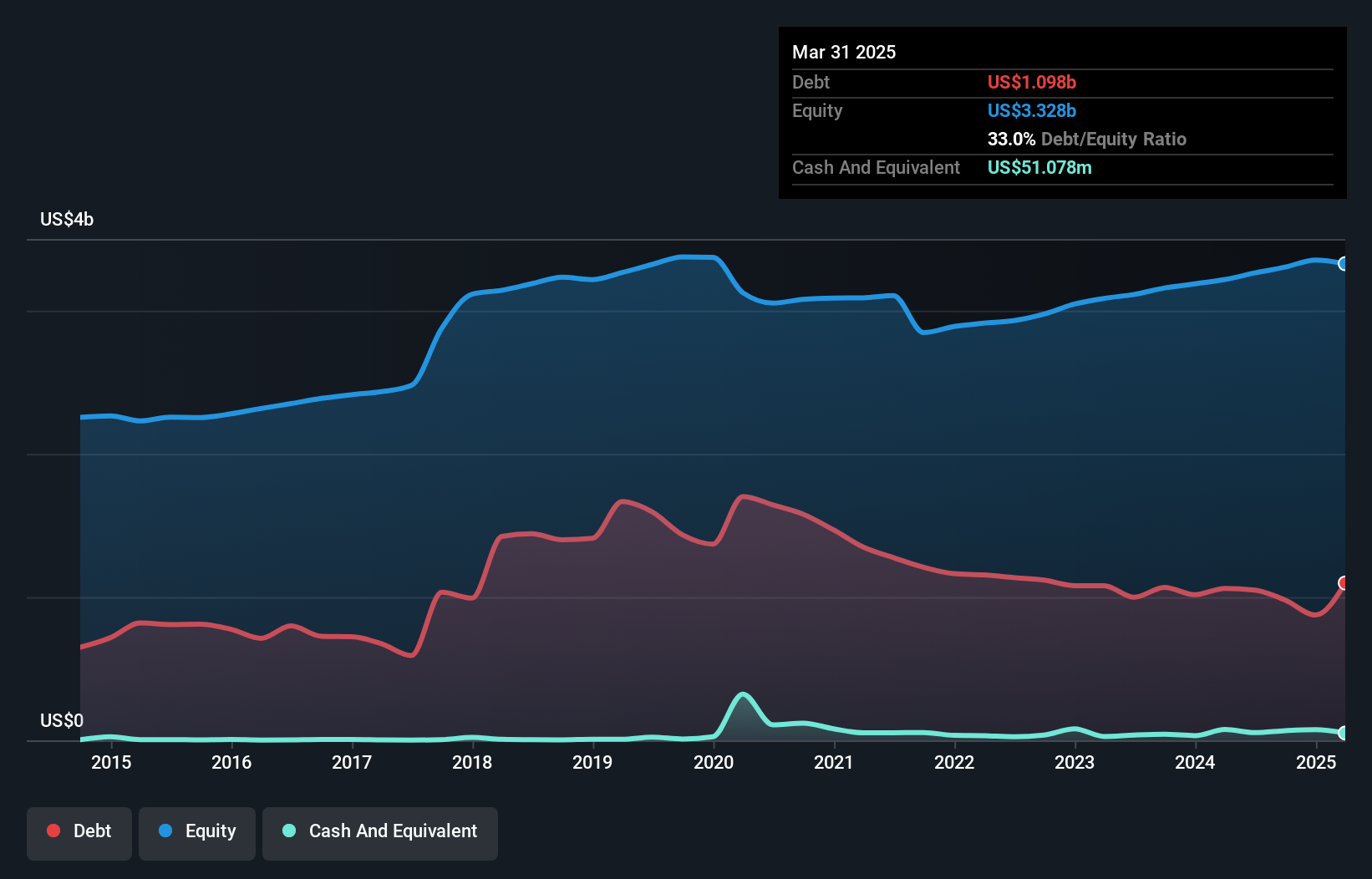
Task: Select the cash line endpoint marker
Action: (x=1344, y=734)
